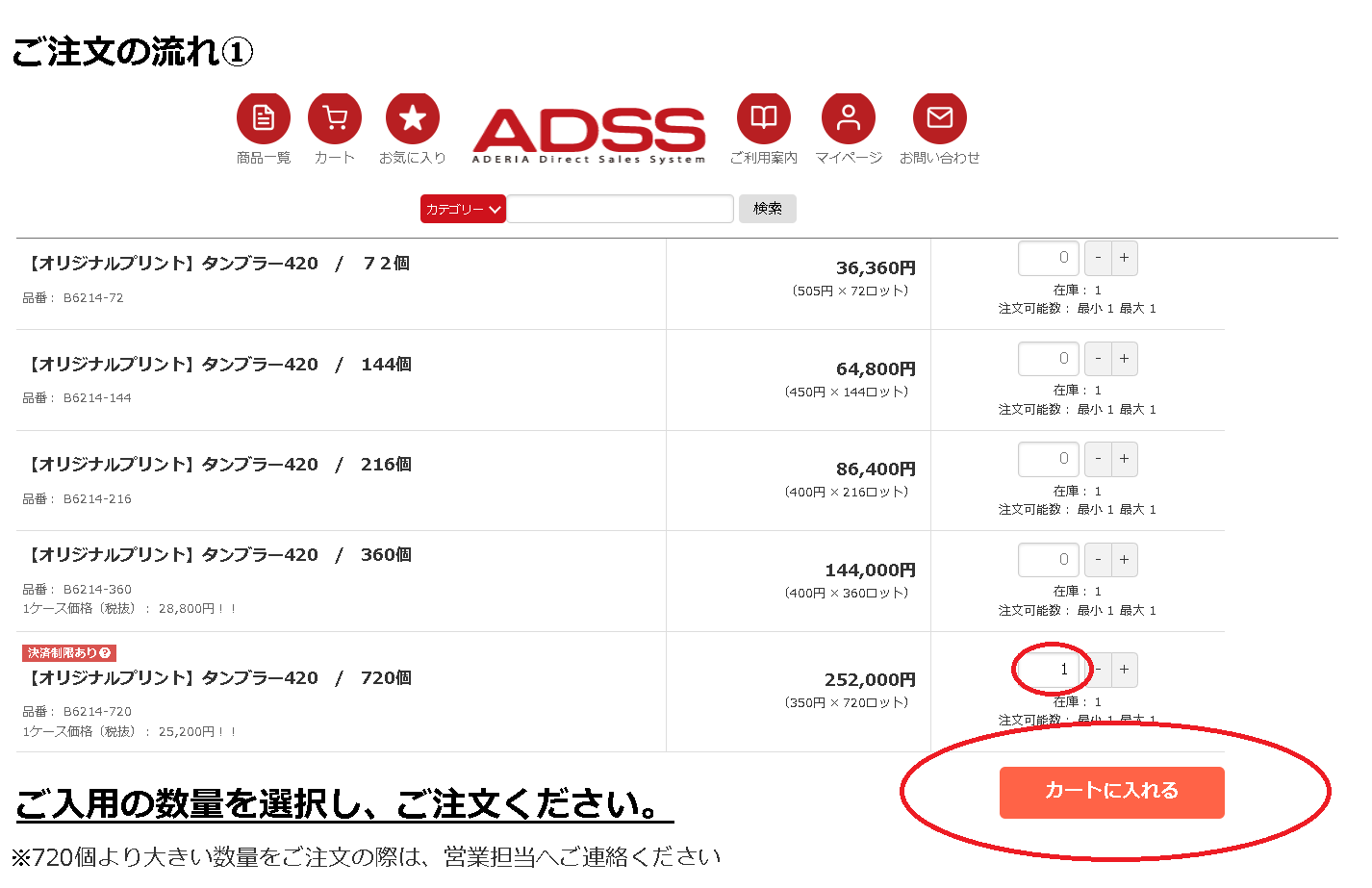The width and height of the screenshot is (1372, 888).
Task: Decrease quantity for the 144個 tumbler
Action: pos(1098,359)
